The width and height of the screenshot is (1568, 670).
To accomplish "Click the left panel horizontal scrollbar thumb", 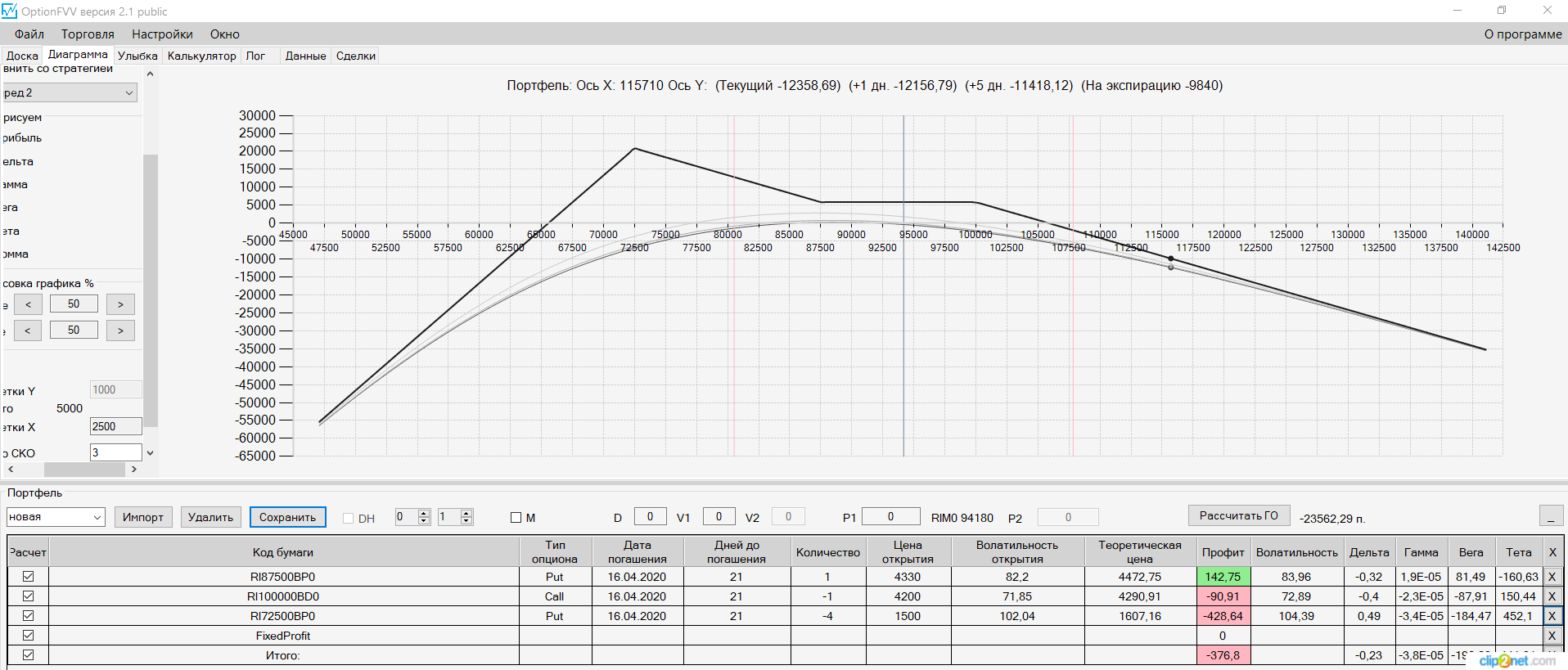I will (x=84, y=470).
